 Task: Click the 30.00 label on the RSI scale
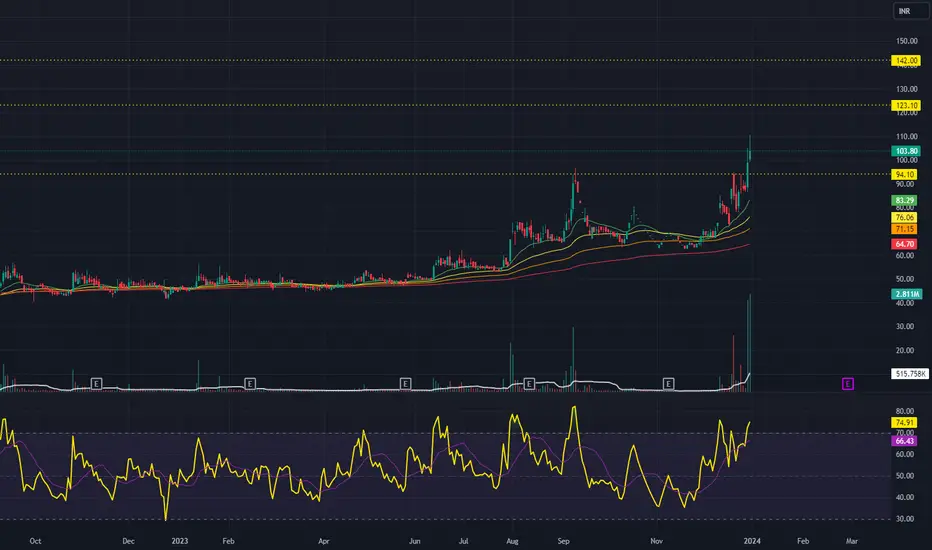(905, 519)
